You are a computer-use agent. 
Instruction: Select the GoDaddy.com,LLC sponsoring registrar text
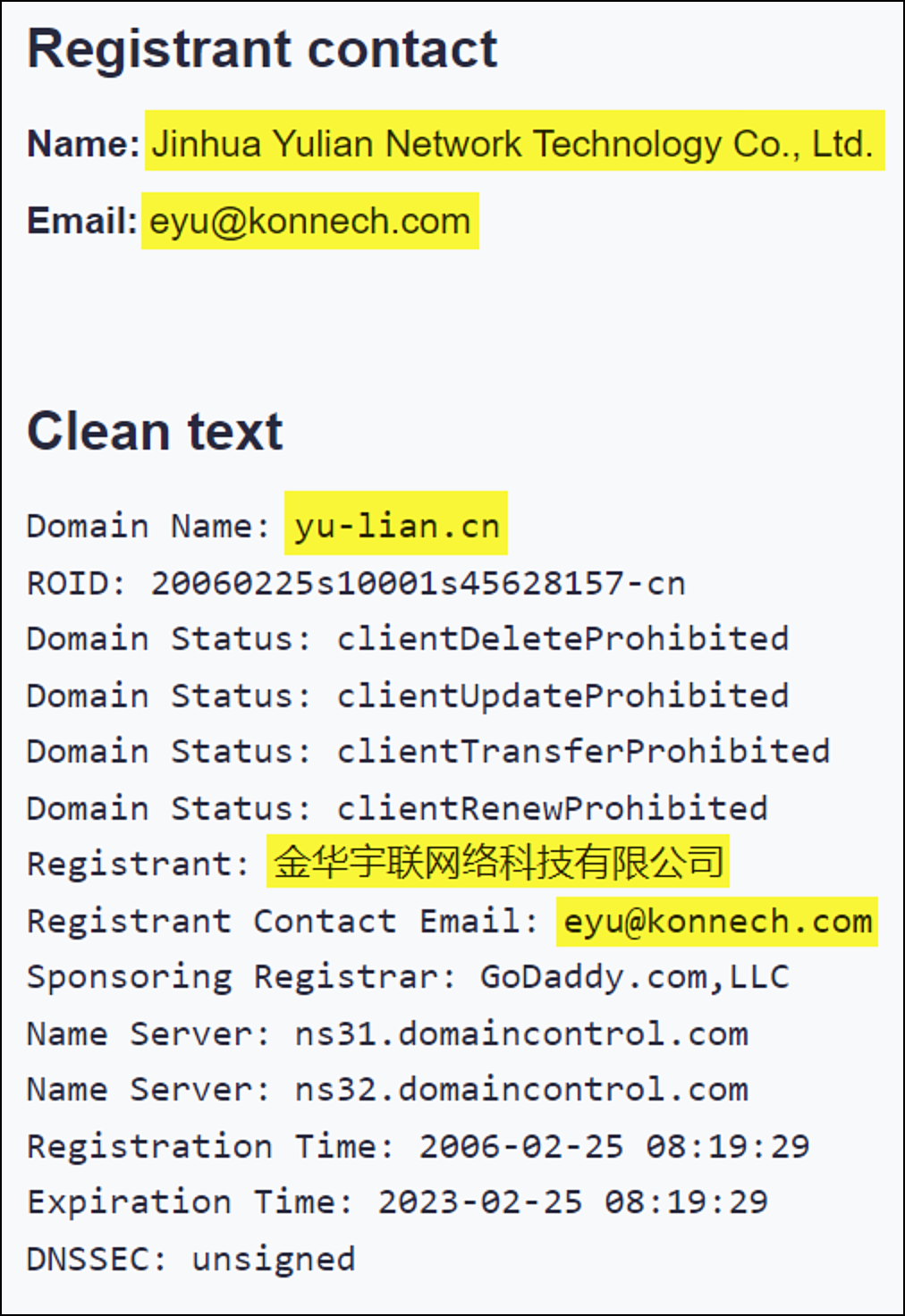pos(635,977)
